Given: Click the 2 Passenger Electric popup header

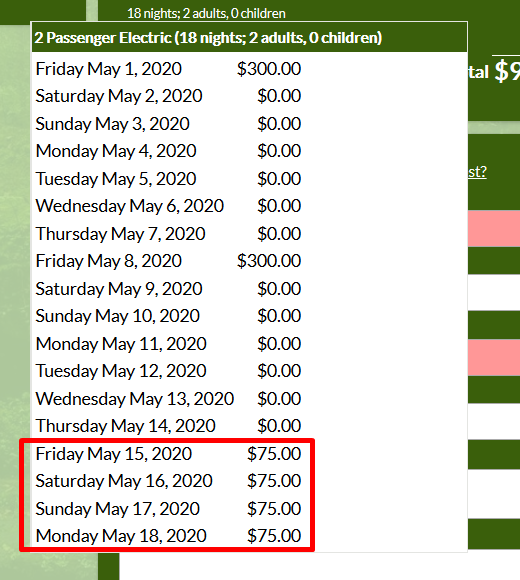Looking at the screenshot, I should 249,37.
